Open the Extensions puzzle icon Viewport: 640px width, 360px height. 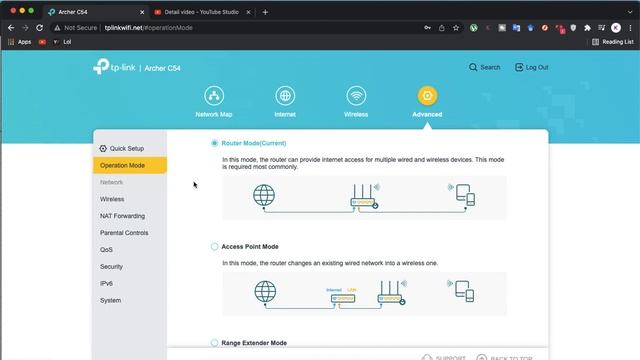(x=587, y=28)
